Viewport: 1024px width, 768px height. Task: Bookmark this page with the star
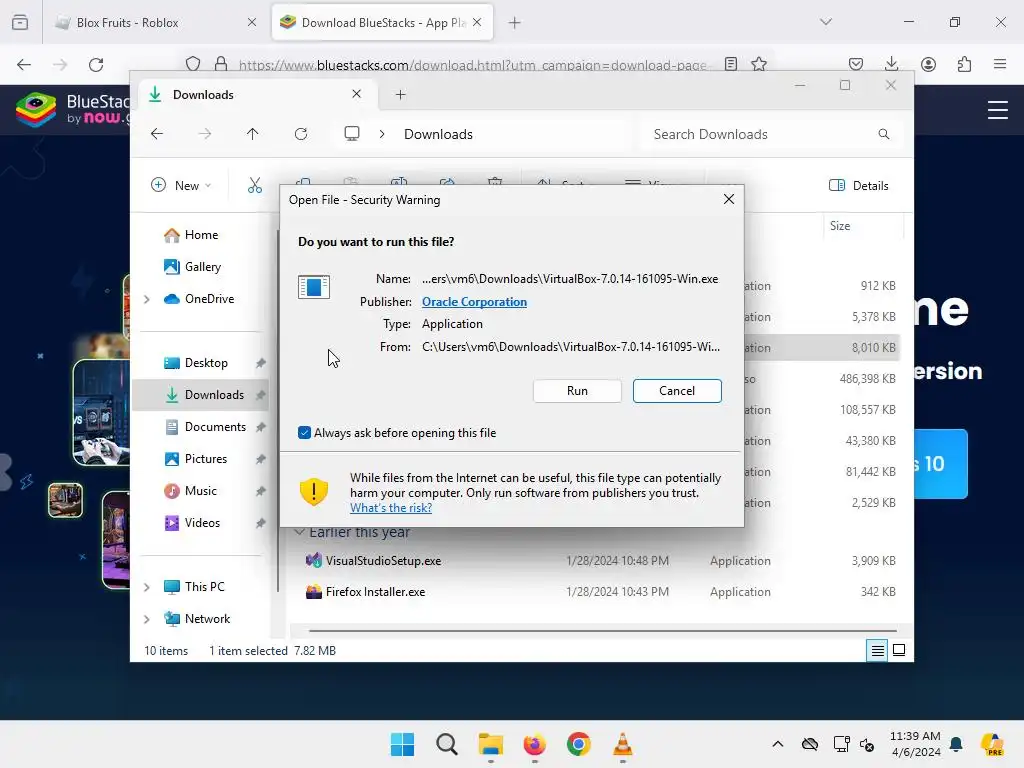[759, 64]
